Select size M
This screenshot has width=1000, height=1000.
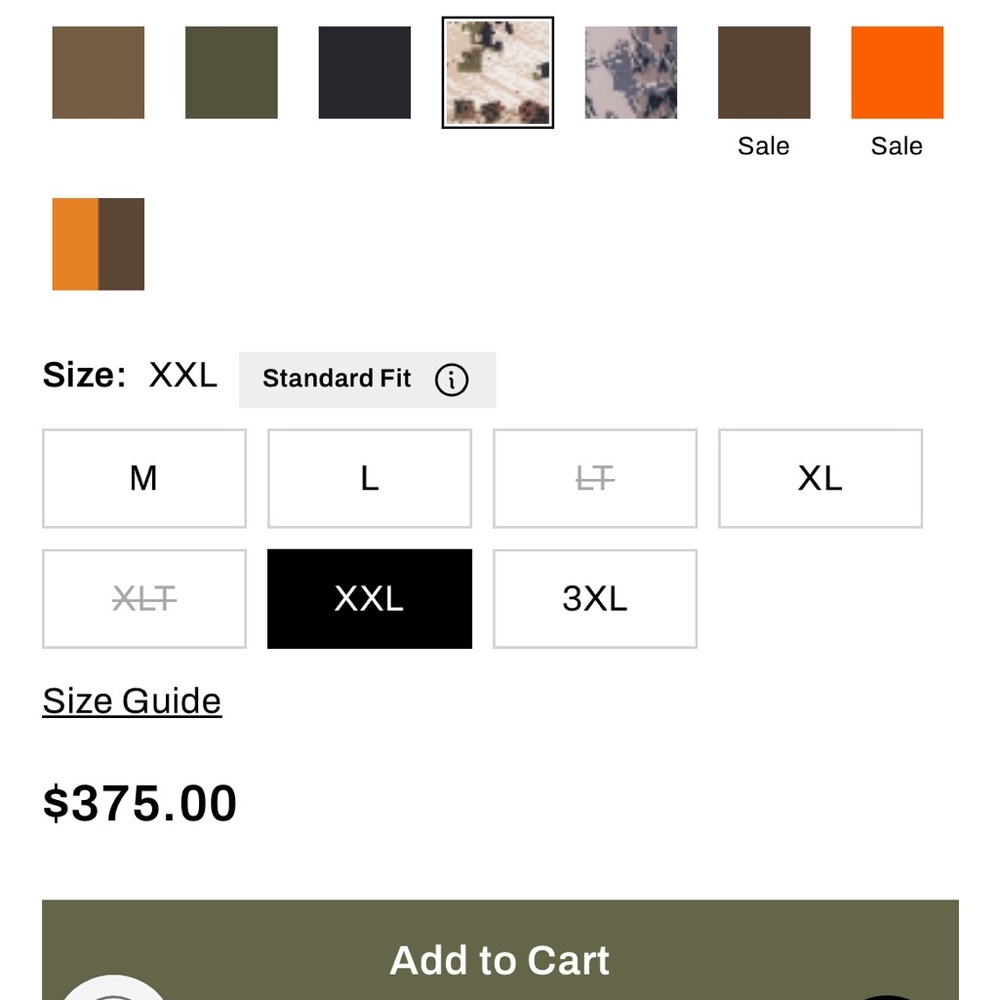coord(144,478)
